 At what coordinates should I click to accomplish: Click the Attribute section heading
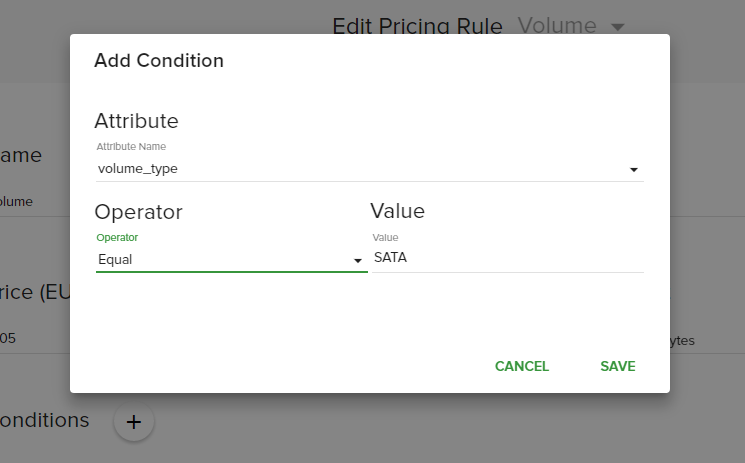click(x=136, y=121)
